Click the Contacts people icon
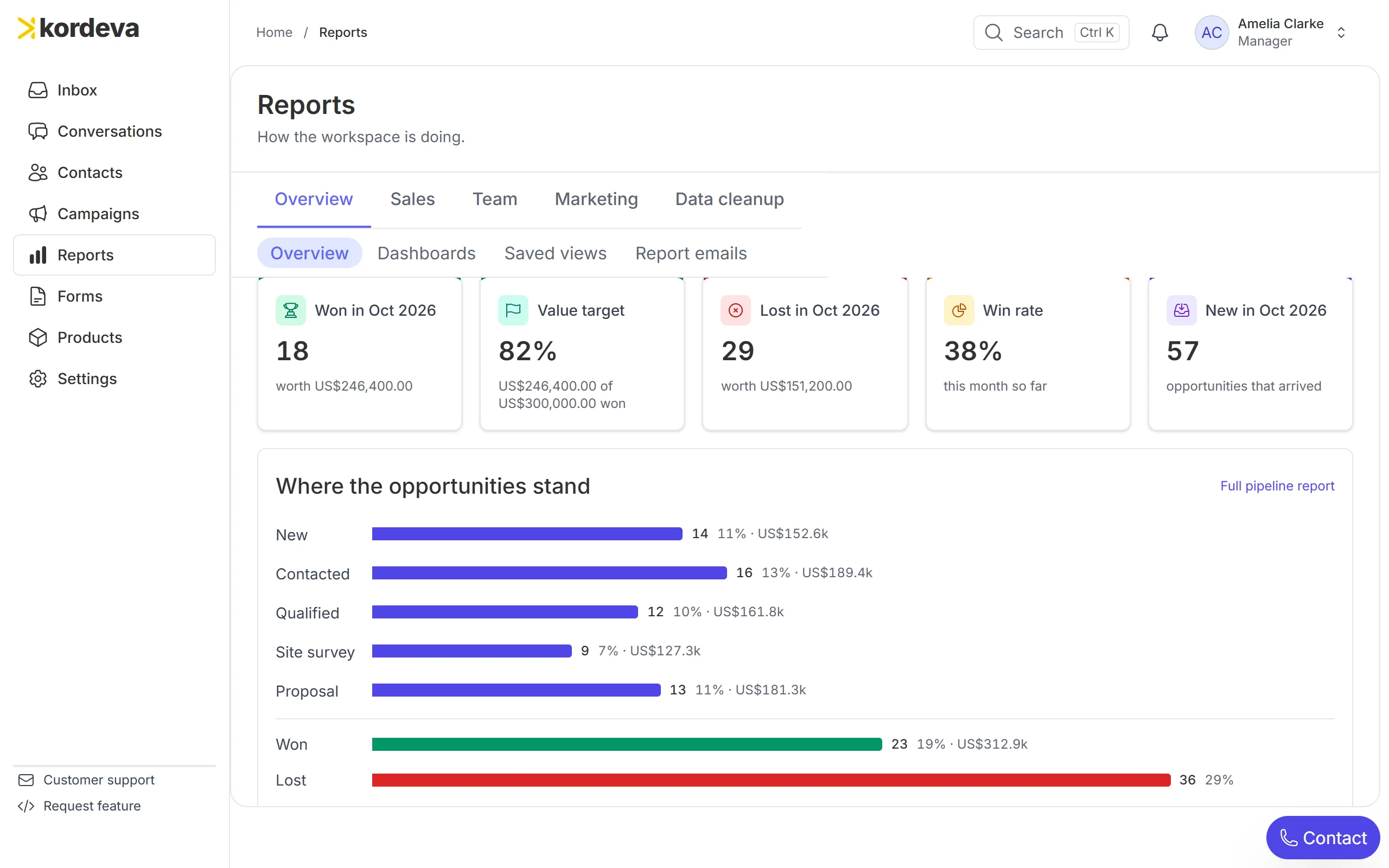The width and height of the screenshot is (1389, 868). click(x=38, y=173)
